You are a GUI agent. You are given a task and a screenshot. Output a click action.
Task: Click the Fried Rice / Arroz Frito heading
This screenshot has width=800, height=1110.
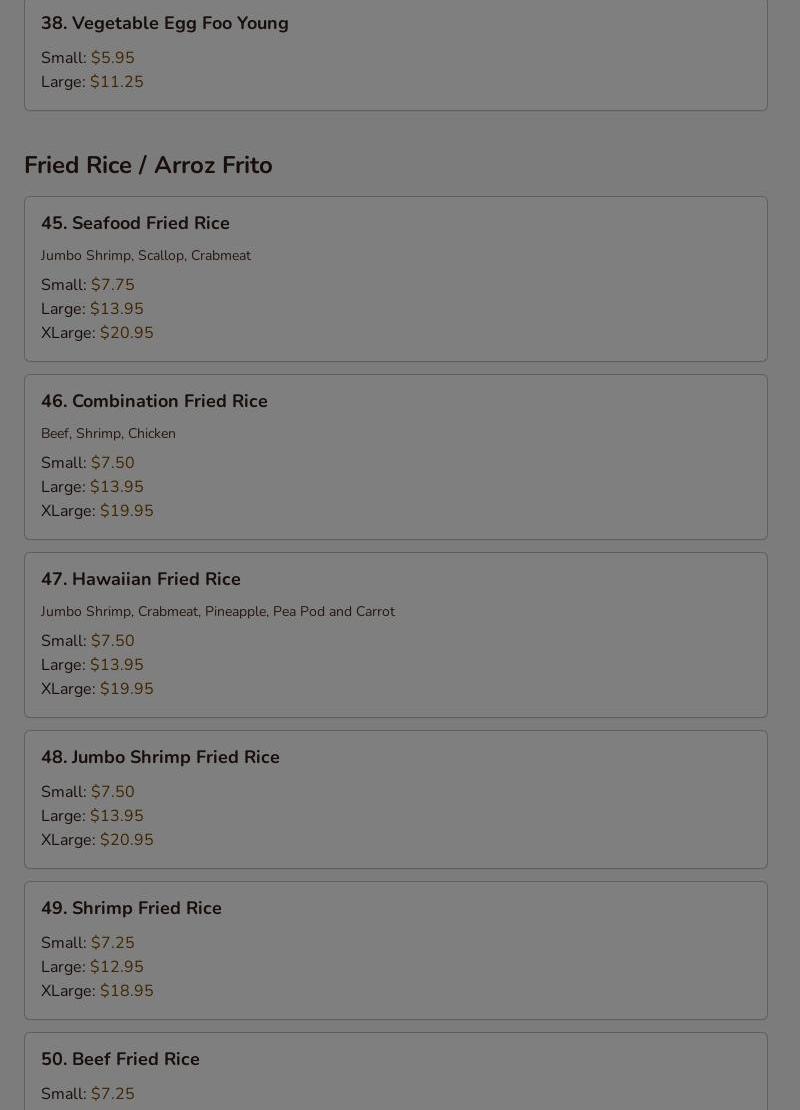tap(148, 165)
